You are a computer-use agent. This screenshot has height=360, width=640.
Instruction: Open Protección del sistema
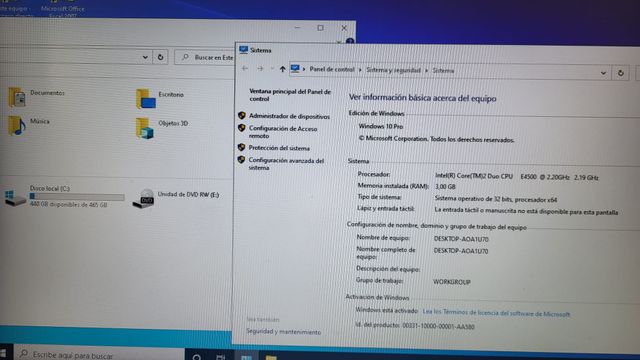[279, 148]
